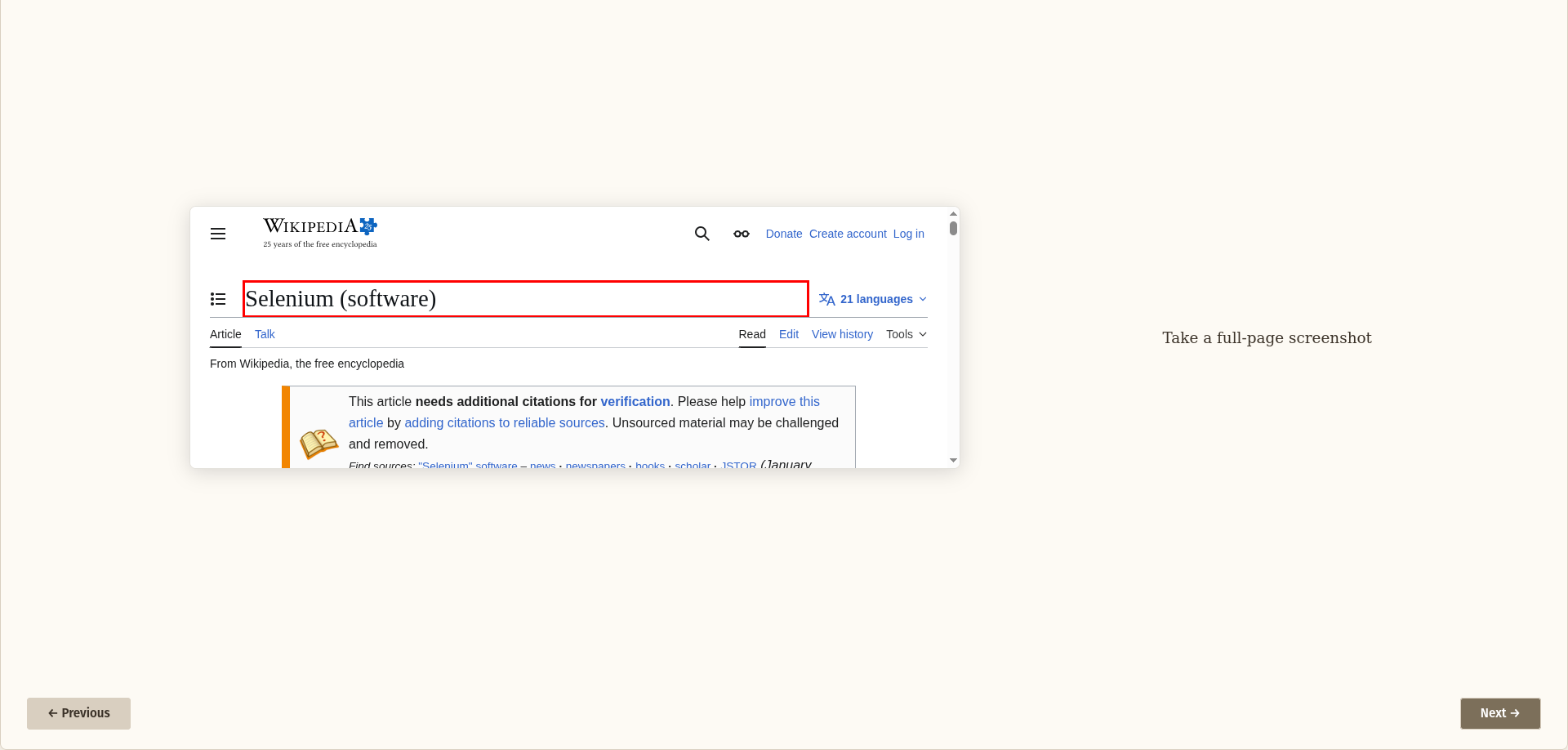Click the scrollbar up arrow
Screen dimensions: 1568x750
click(953, 214)
